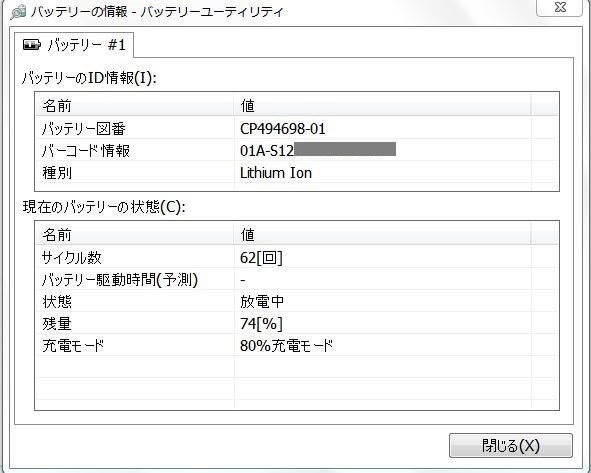Click 値 column header in ID information list
The width and height of the screenshot is (591, 473).
[382, 106]
